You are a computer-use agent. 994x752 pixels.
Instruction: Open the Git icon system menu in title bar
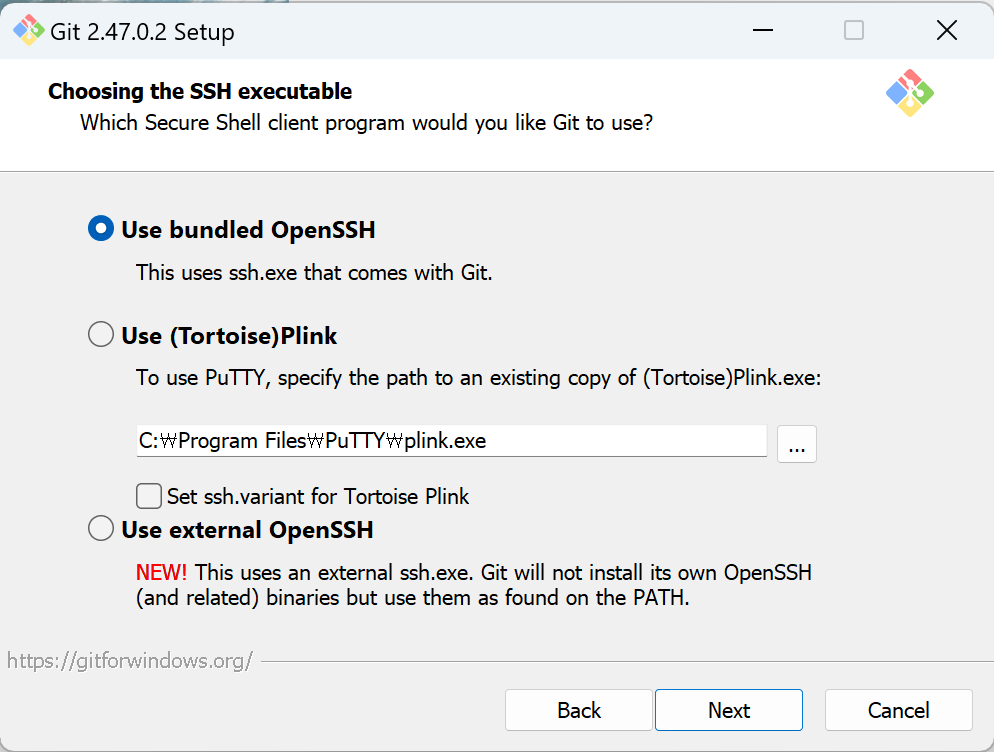click(29, 30)
